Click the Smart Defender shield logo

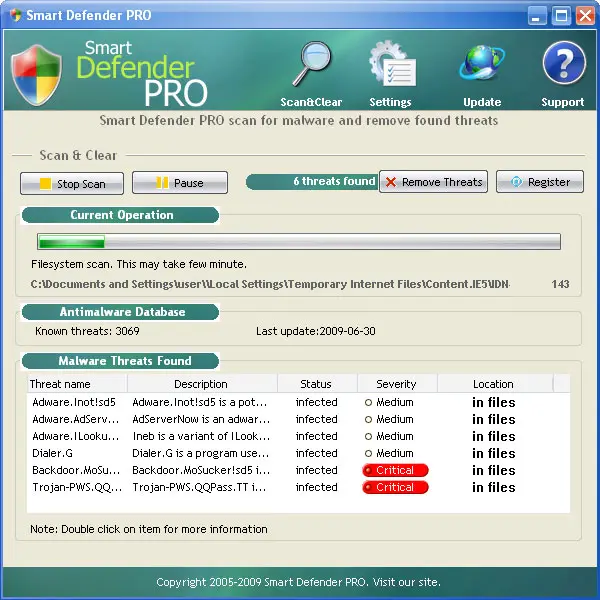click(36, 75)
